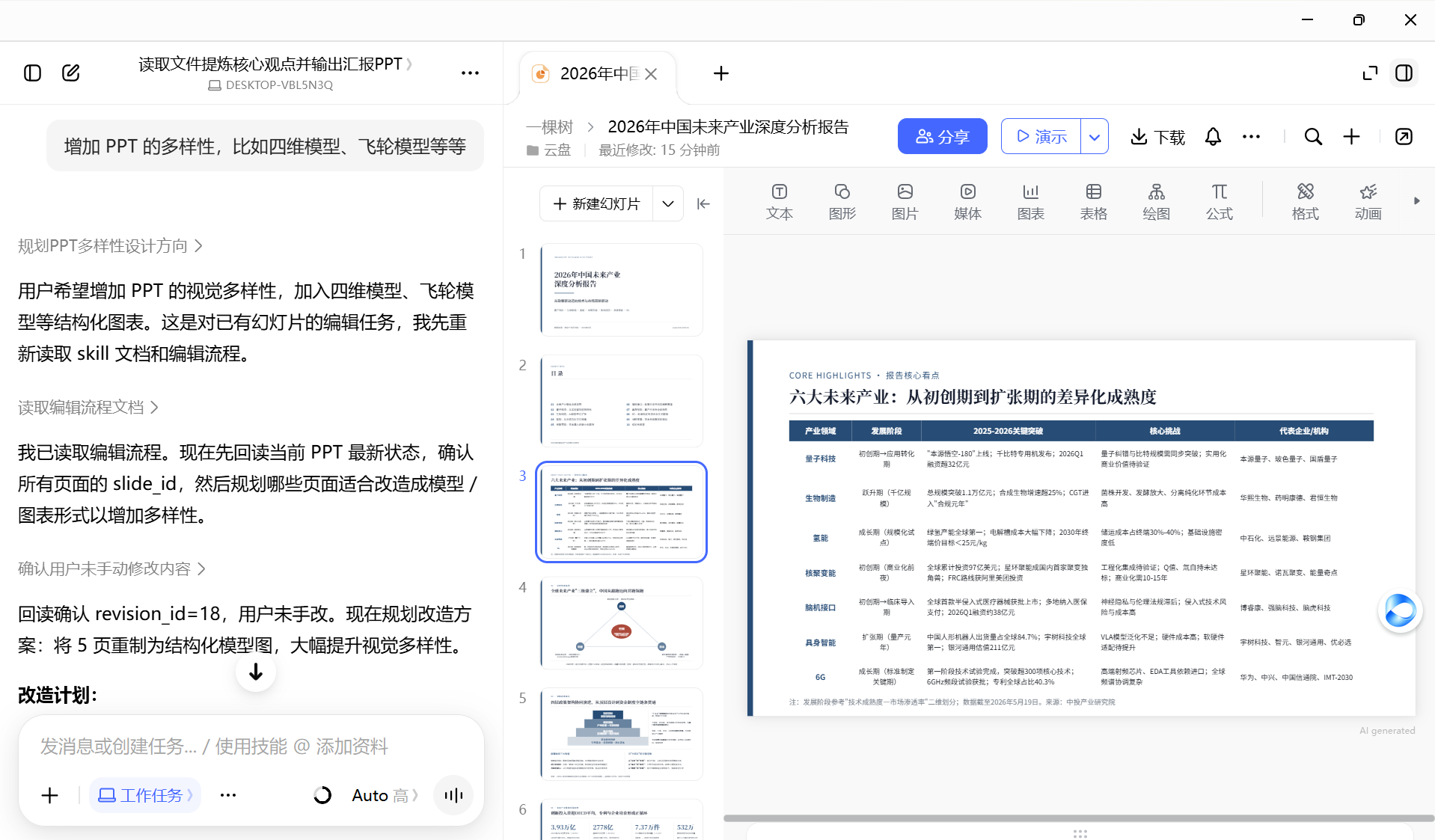Open the document in a new window
The image size is (1435, 840).
1404,136
